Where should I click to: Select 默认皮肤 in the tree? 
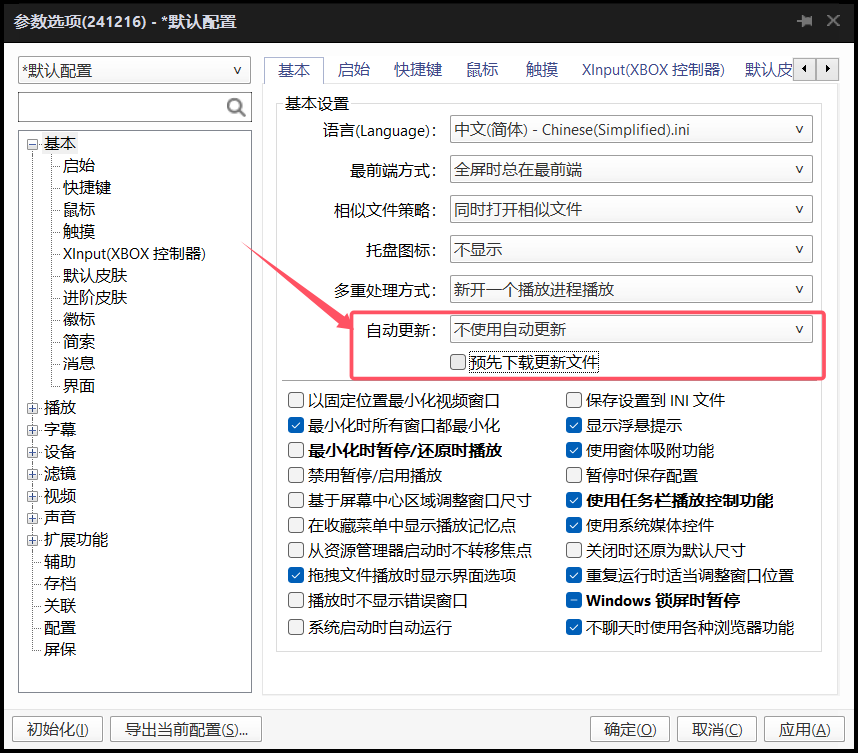pos(95,276)
